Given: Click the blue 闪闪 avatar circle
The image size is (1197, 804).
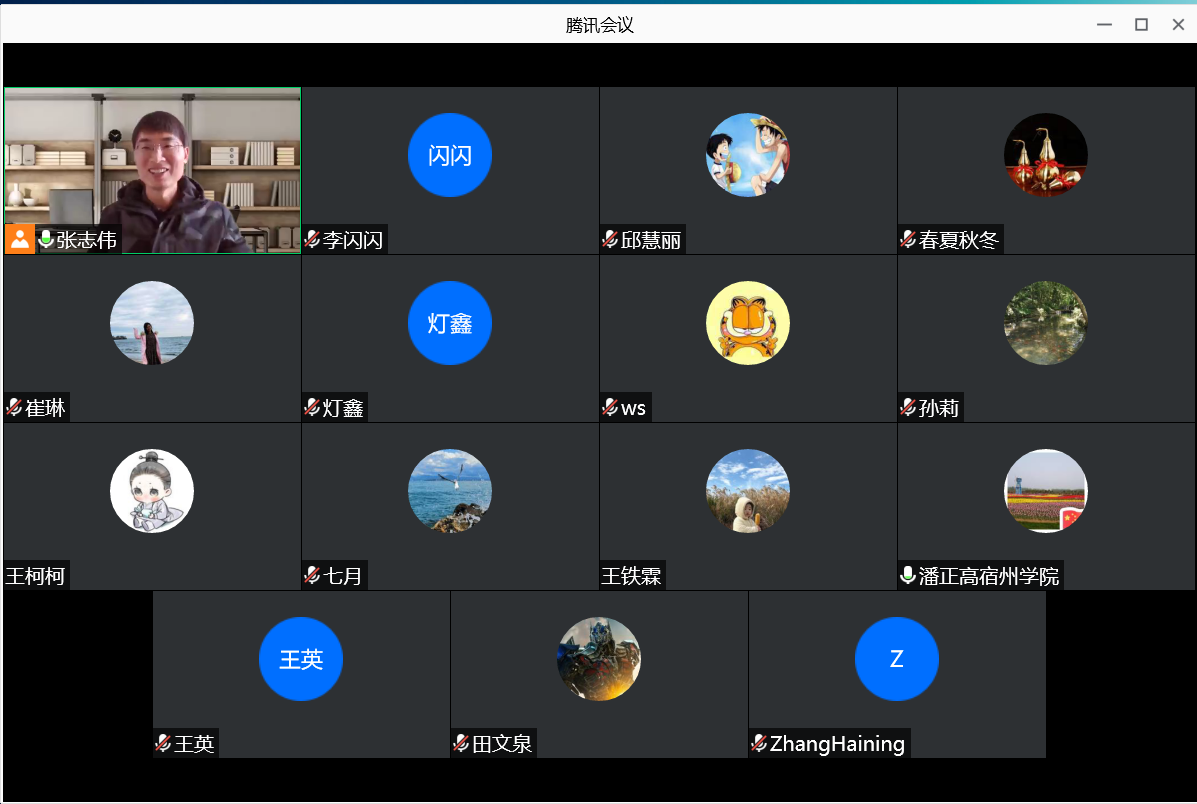Looking at the screenshot, I should tap(450, 155).
